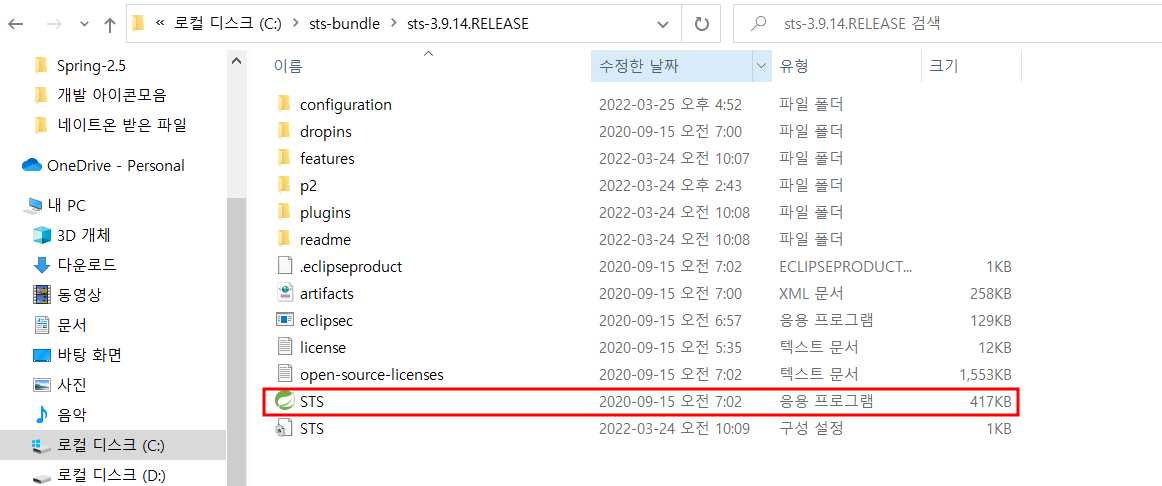The width and height of the screenshot is (1162, 486).
Task: Select the open-source-licenses file icon
Action: point(285,374)
